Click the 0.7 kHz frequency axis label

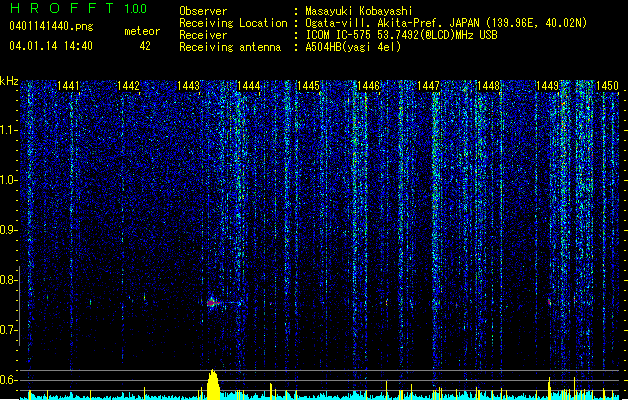pyautogui.click(x=9, y=330)
